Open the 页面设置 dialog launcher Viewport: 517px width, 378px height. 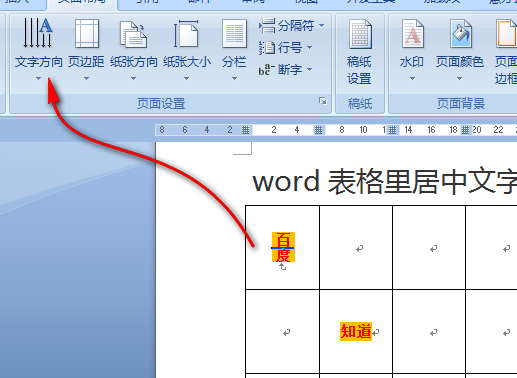click(x=323, y=101)
